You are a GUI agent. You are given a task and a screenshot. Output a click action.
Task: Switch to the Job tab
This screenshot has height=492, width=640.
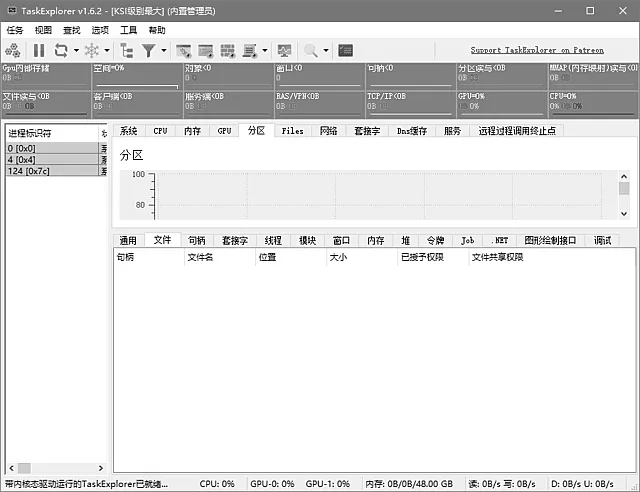[468, 240]
